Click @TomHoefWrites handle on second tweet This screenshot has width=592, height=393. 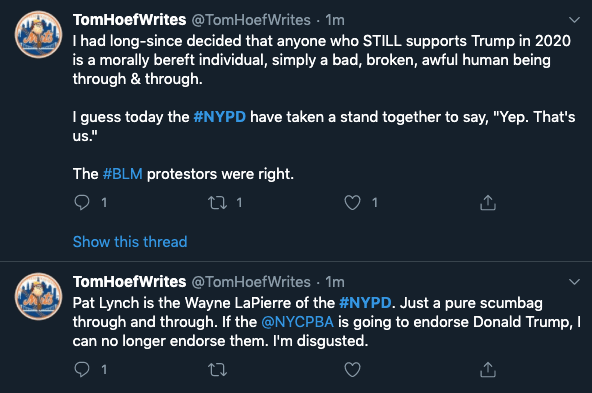pos(251,282)
